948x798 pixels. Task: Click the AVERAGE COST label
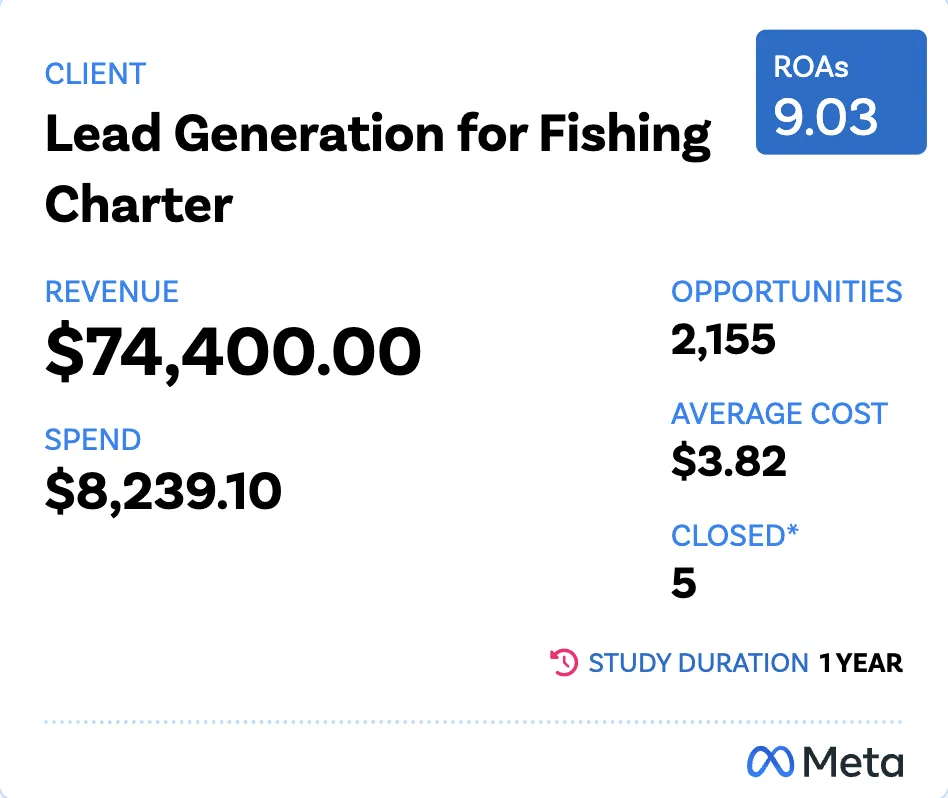[779, 414]
